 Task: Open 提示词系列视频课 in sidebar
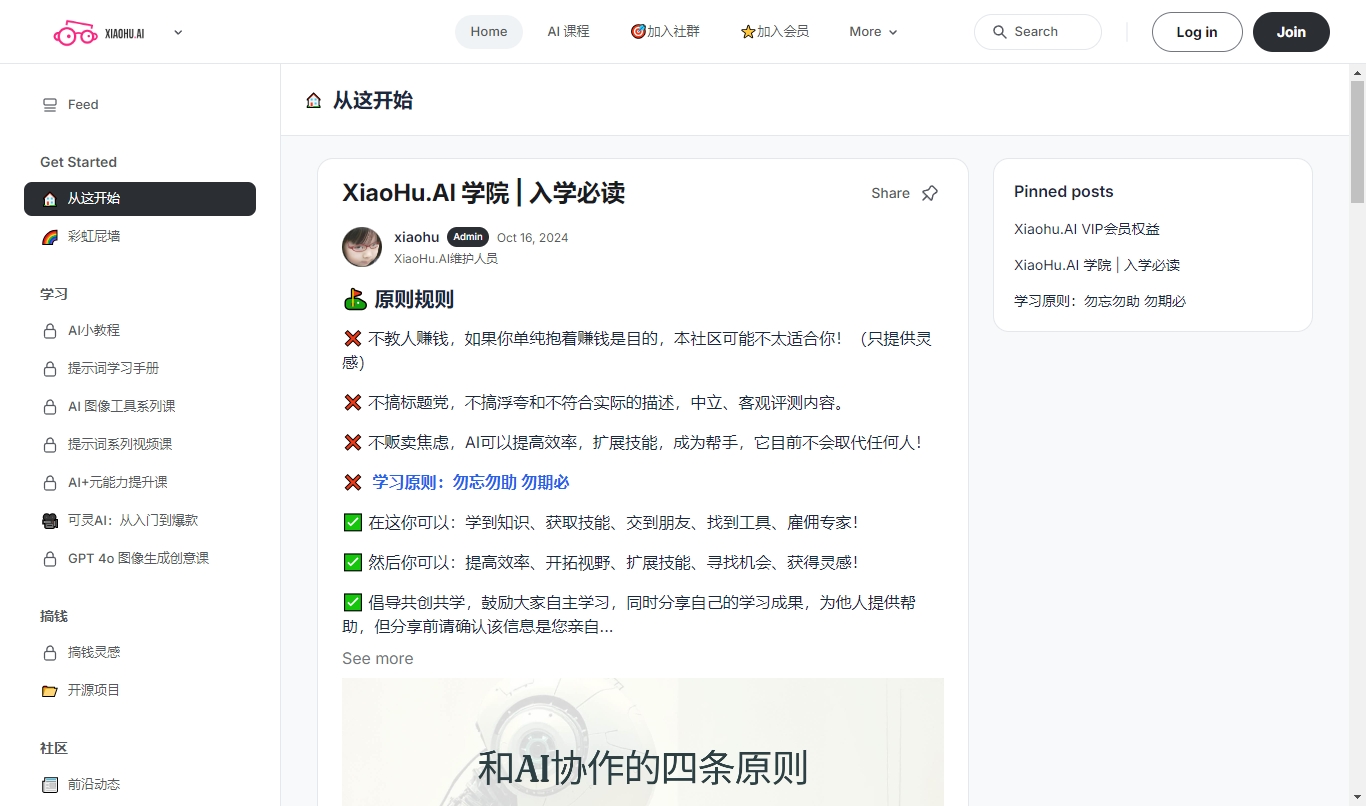click(x=140, y=445)
